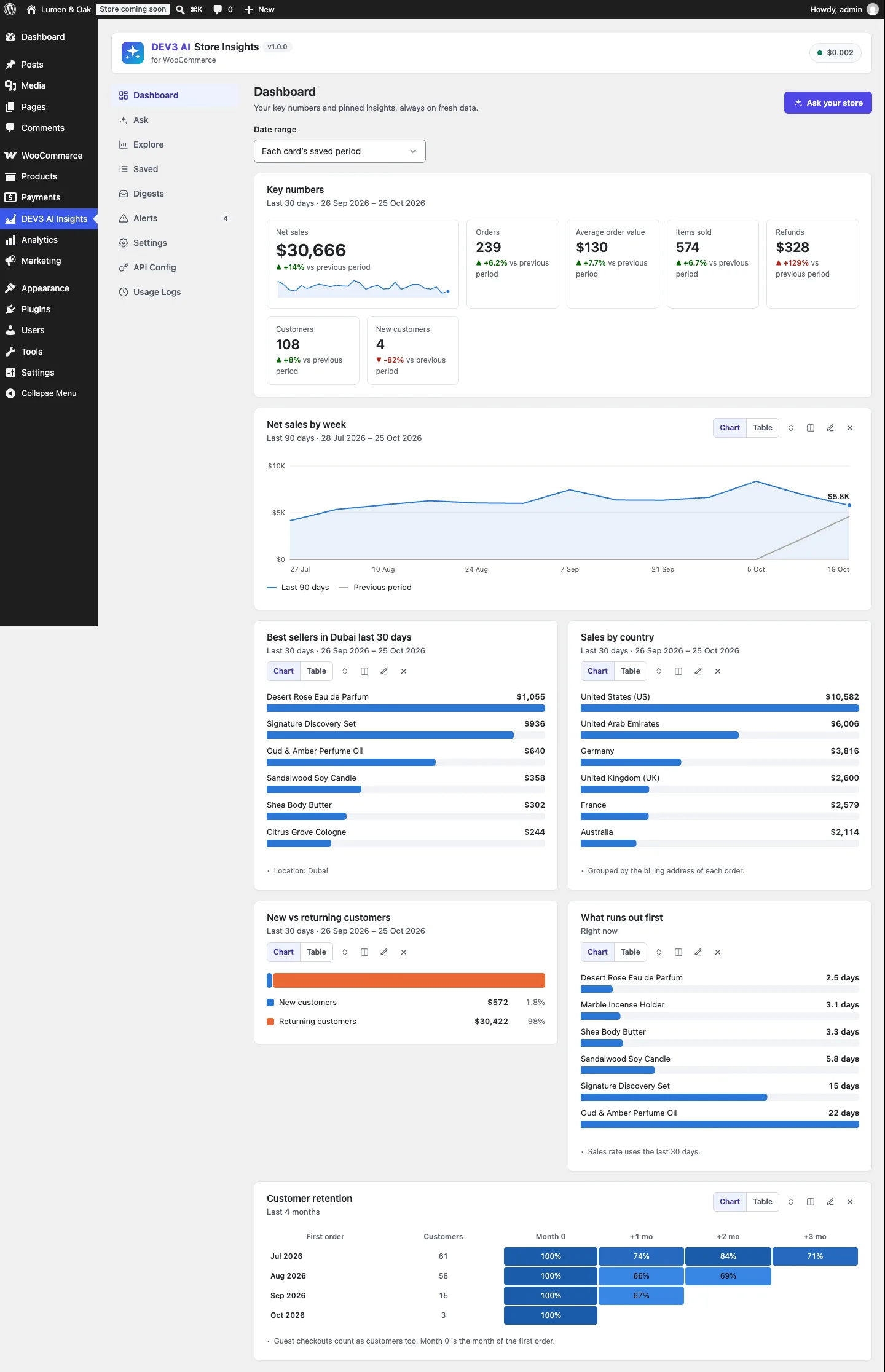
Task: Change width of Net sales by week card
Action: (x=811, y=428)
